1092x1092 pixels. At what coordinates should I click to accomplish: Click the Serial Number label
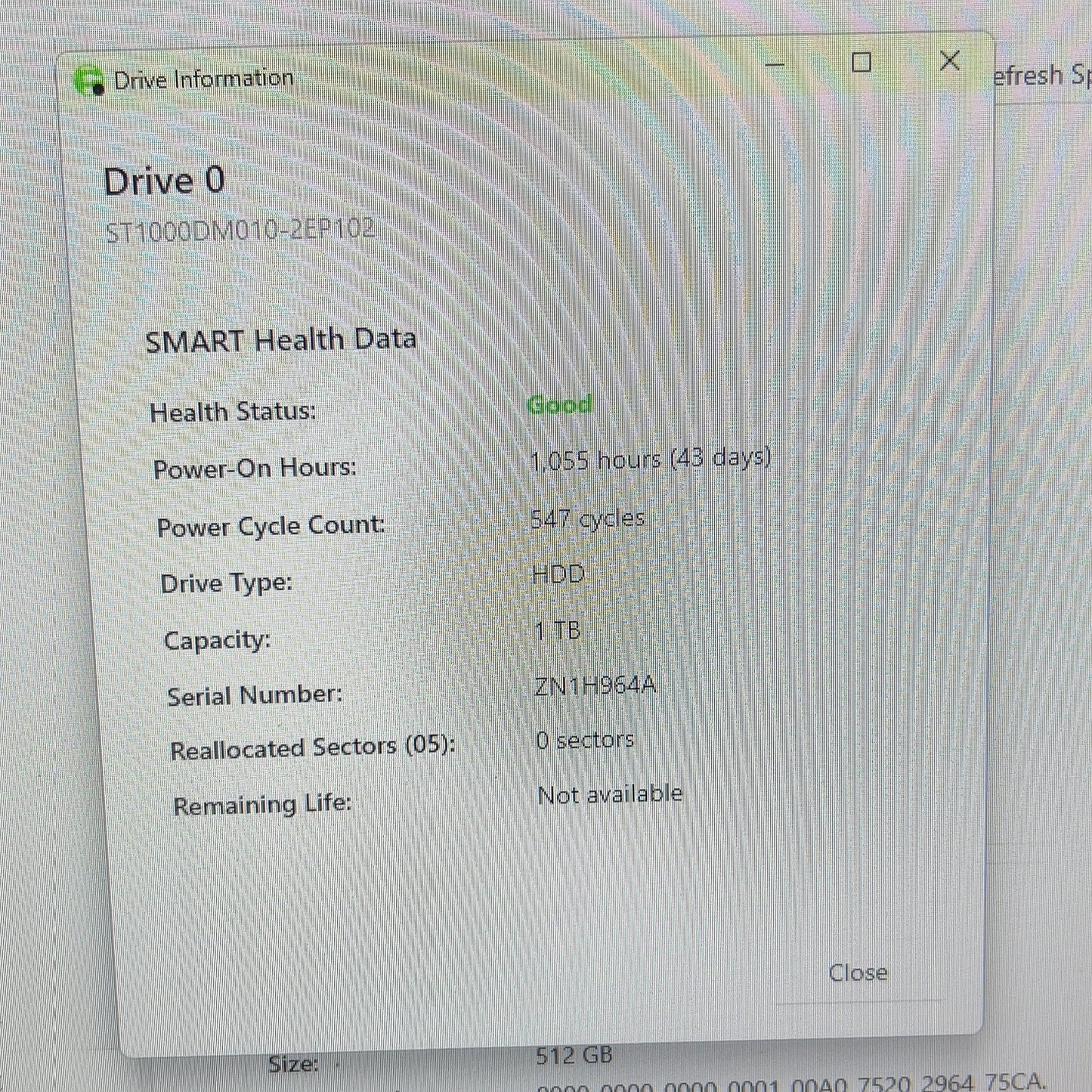pos(255,695)
